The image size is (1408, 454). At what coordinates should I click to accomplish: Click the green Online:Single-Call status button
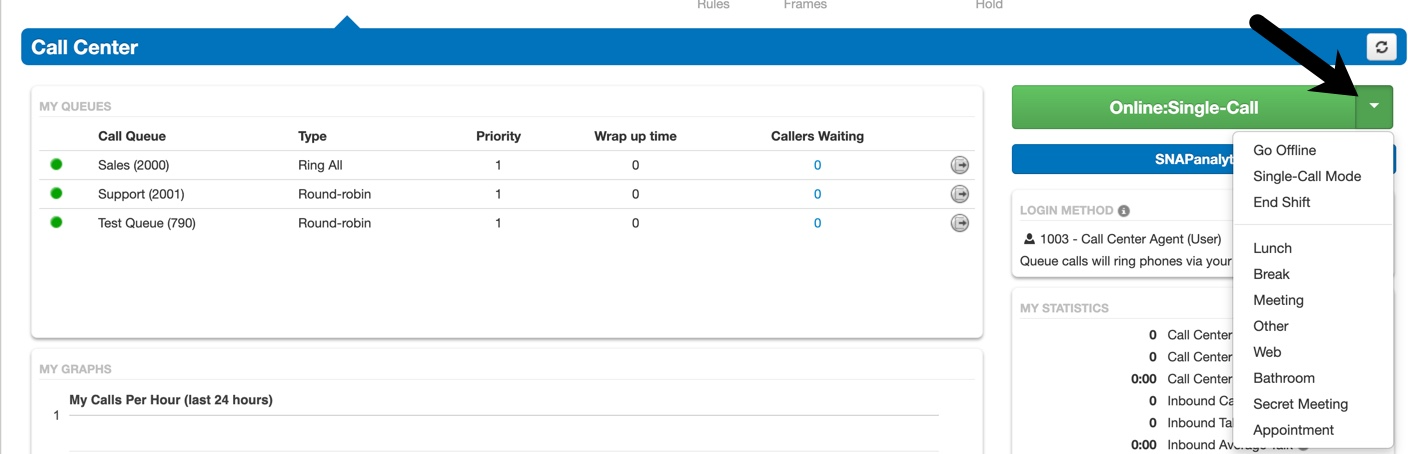tap(1184, 107)
